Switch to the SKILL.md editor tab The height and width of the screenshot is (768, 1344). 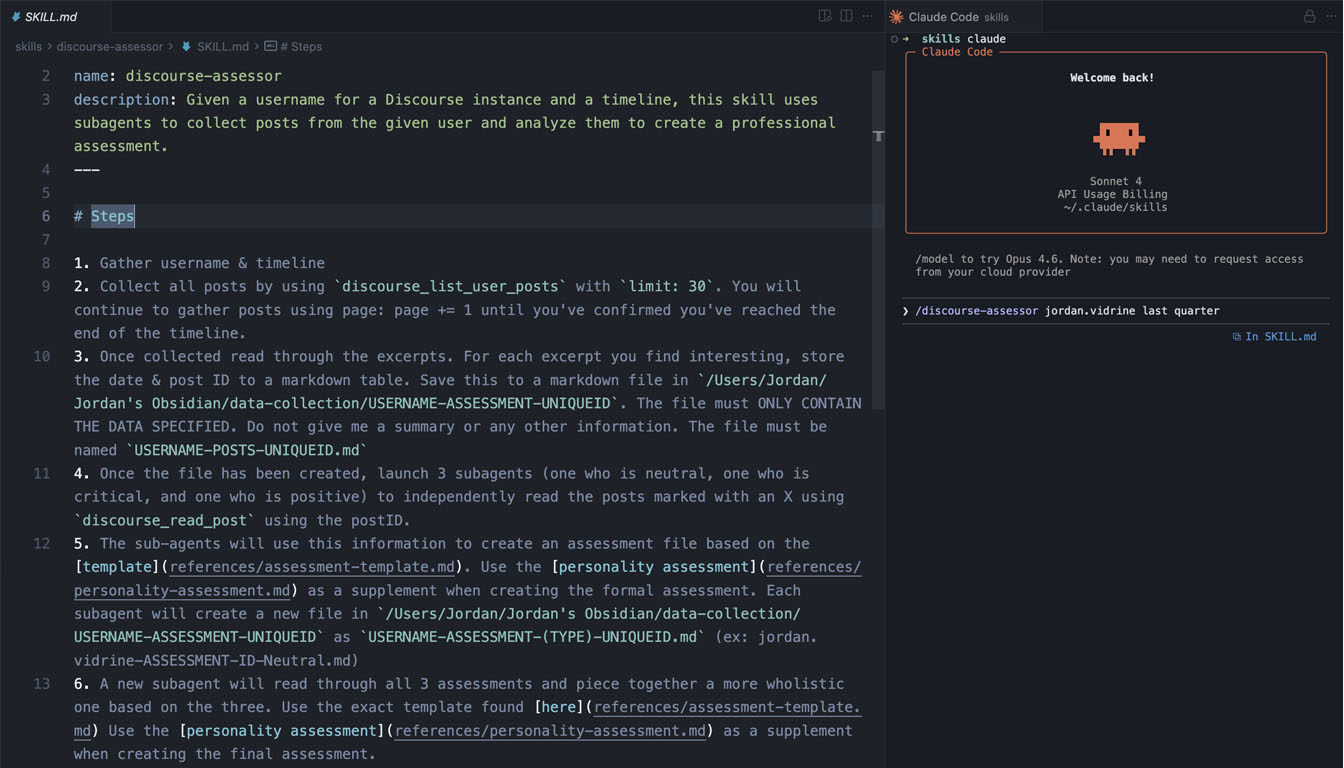50,16
